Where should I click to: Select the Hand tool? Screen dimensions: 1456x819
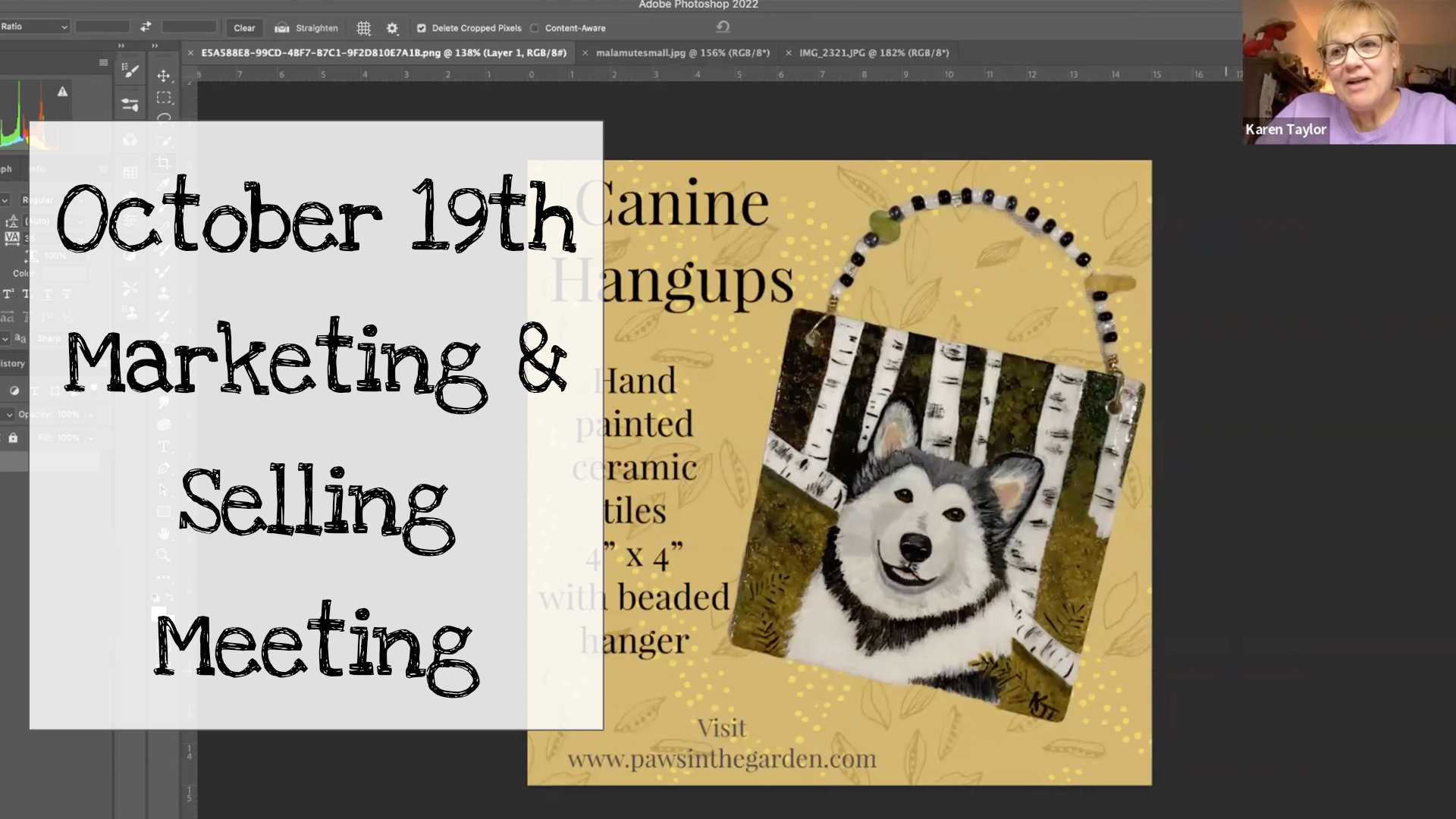click(163, 534)
